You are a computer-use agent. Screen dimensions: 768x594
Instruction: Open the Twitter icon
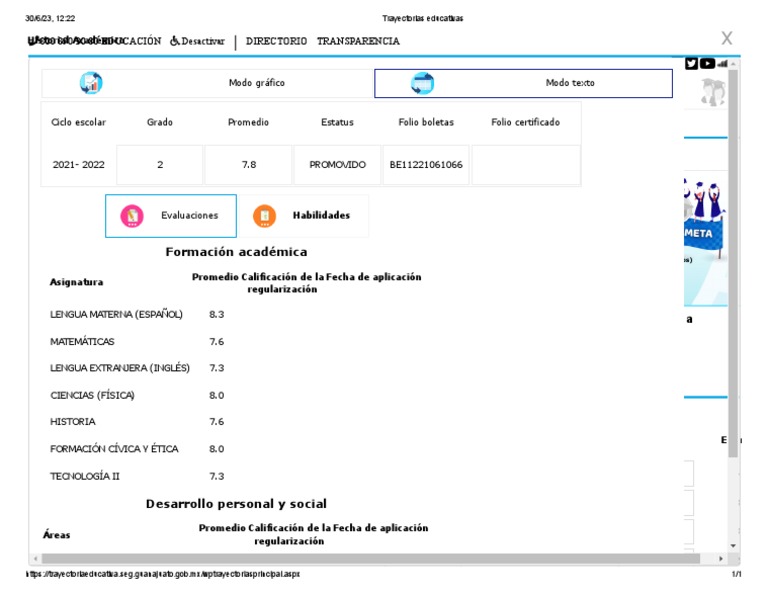point(691,64)
